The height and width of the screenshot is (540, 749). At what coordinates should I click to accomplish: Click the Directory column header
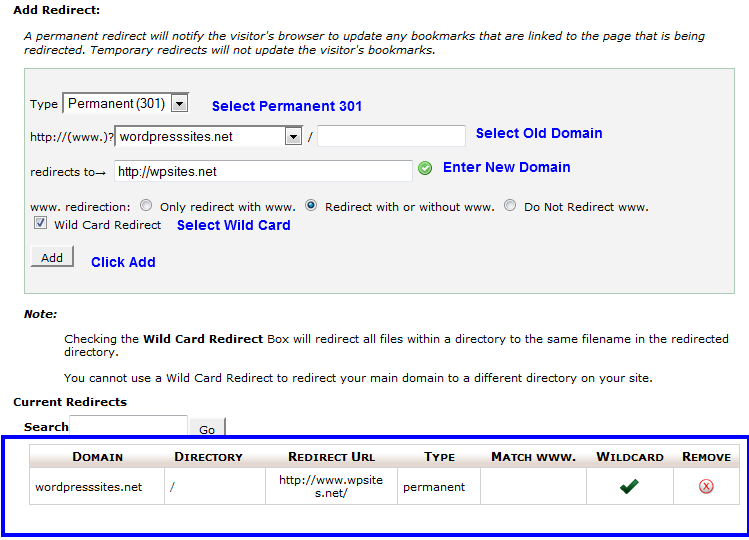click(x=208, y=456)
